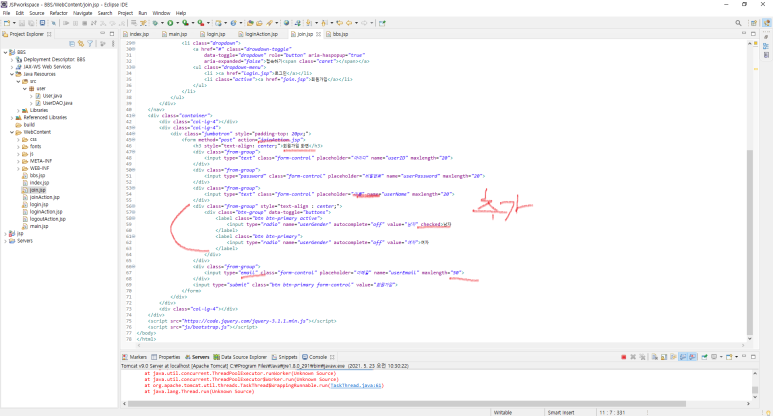The image size is (773, 416).
Task: Switch to the loginAction.jsp editor tab
Action: [257, 35]
